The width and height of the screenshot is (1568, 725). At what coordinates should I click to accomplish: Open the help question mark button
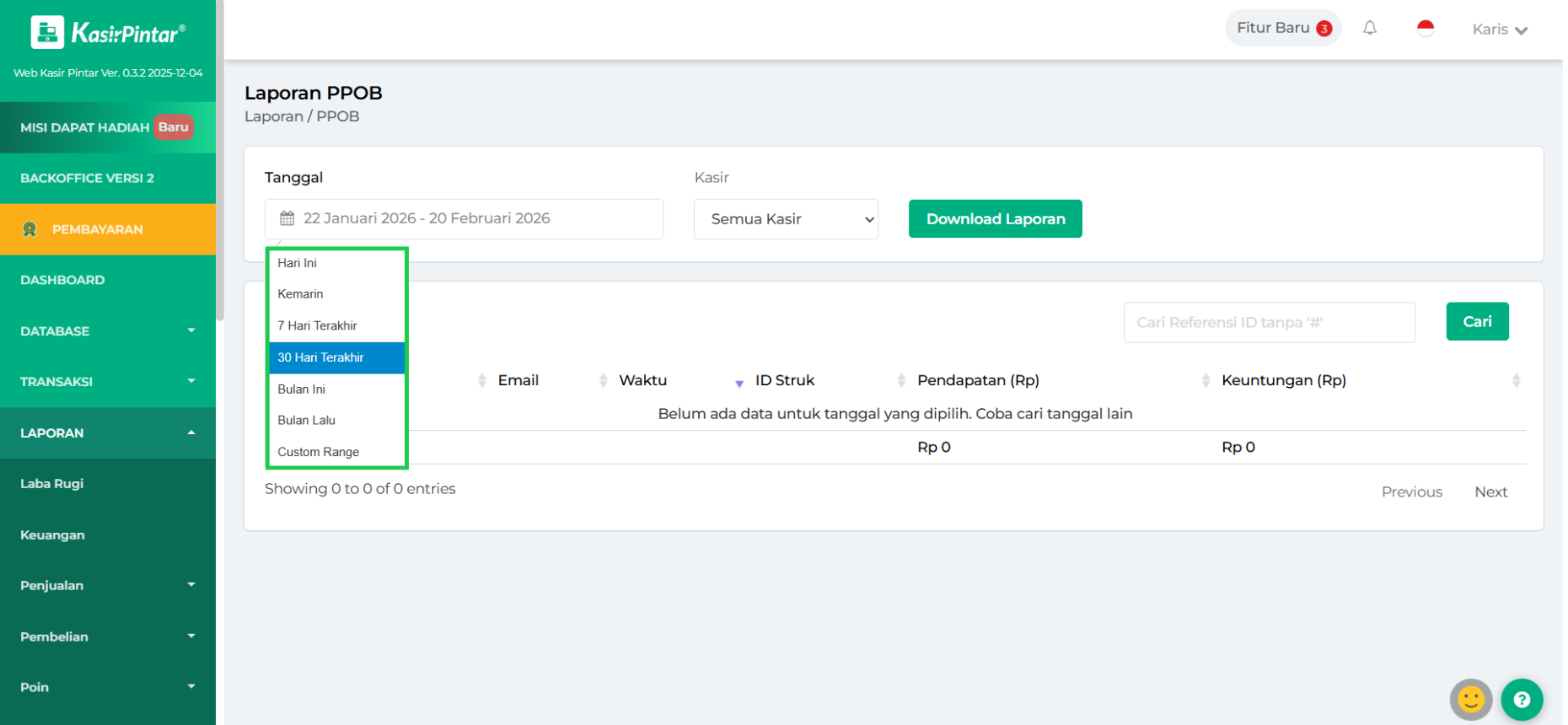point(1521,700)
